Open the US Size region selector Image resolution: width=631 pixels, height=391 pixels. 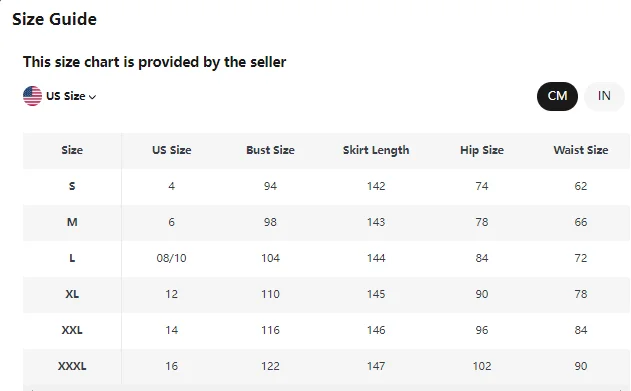(x=60, y=96)
